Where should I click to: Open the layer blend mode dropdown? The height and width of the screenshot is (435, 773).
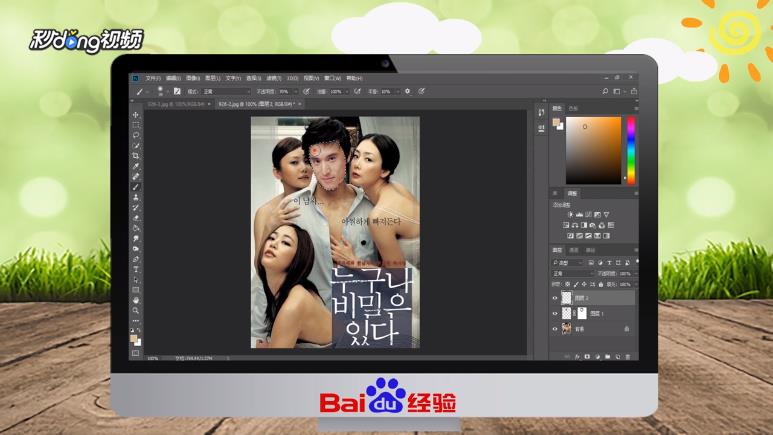[573, 274]
